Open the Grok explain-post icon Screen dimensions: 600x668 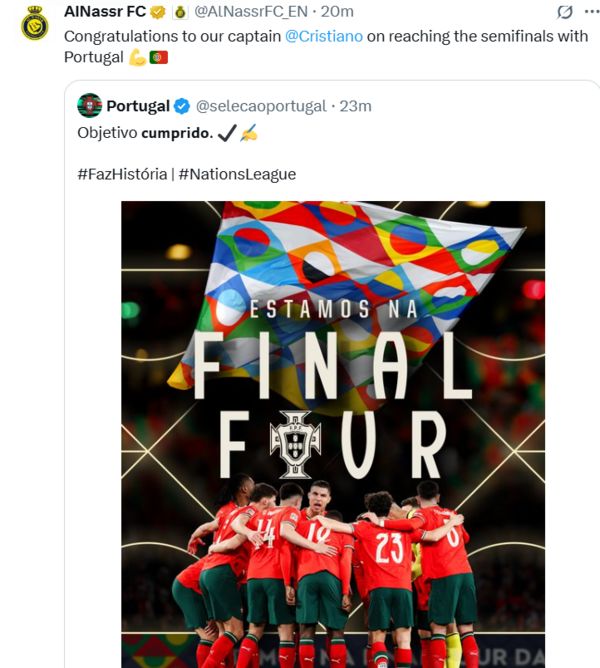pos(564,13)
